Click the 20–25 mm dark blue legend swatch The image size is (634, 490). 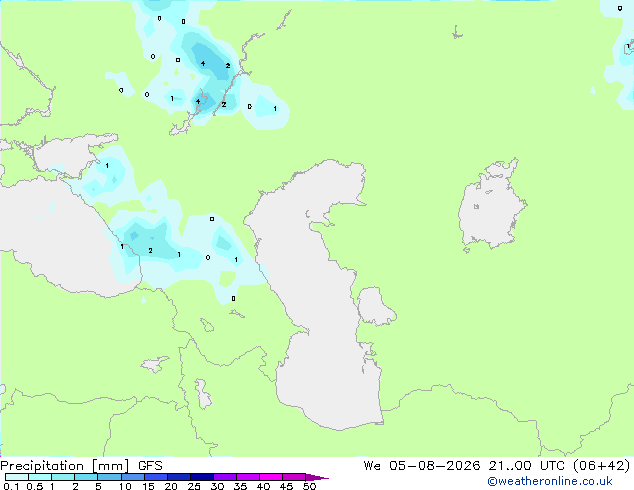178,477
